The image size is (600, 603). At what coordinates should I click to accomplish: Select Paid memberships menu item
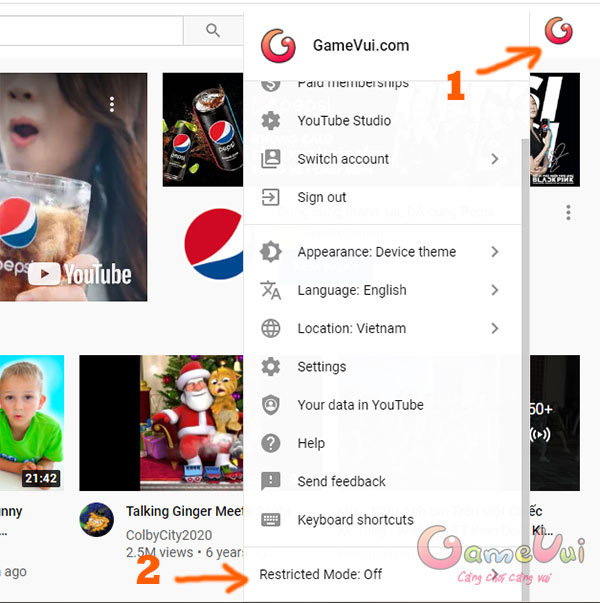click(x=383, y=85)
